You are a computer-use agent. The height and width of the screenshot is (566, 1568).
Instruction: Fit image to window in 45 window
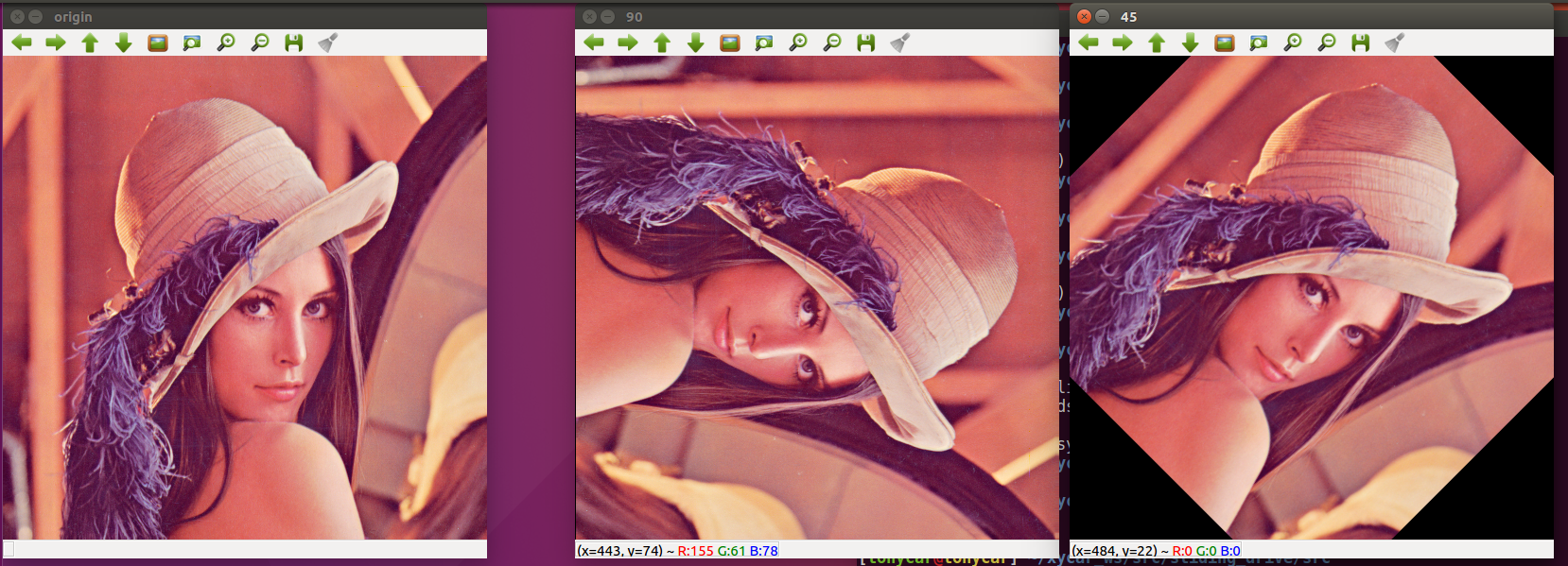(1259, 43)
